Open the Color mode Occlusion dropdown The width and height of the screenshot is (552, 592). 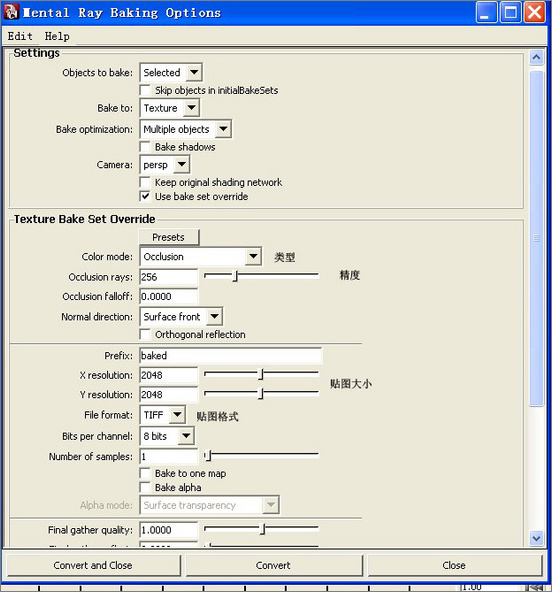click(x=200, y=257)
